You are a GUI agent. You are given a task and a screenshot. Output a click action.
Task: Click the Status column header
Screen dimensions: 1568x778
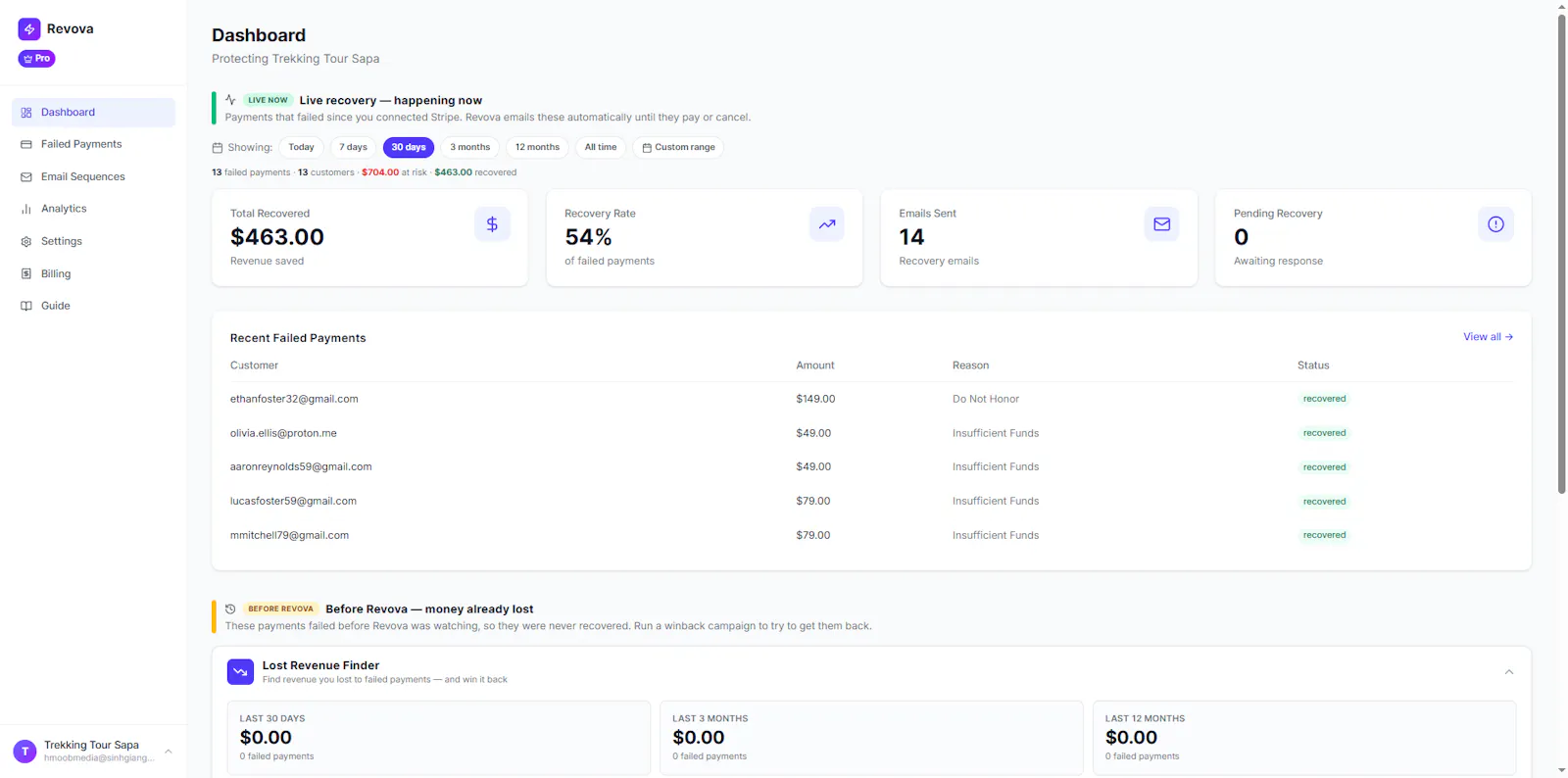[1313, 365]
